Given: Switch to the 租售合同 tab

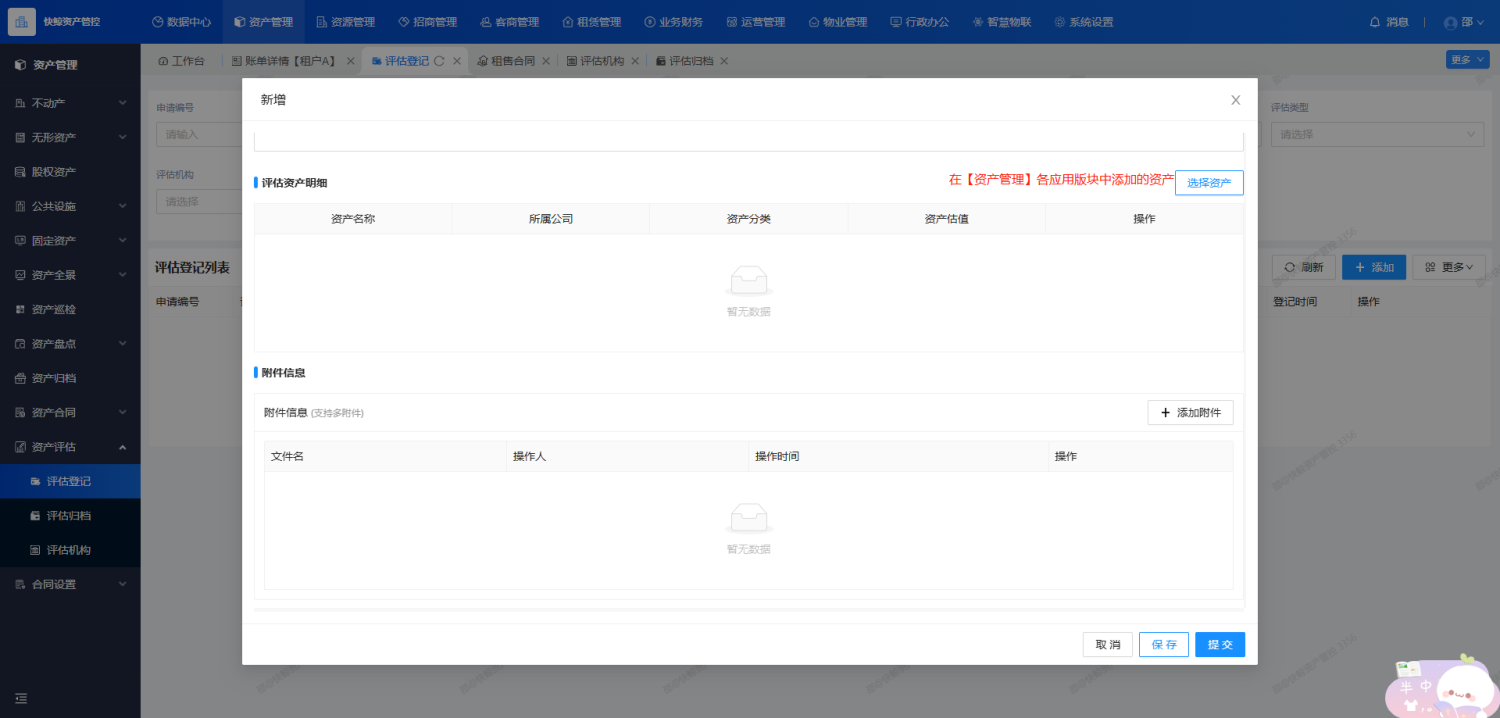Looking at the screenshot, I should [506, 61].
